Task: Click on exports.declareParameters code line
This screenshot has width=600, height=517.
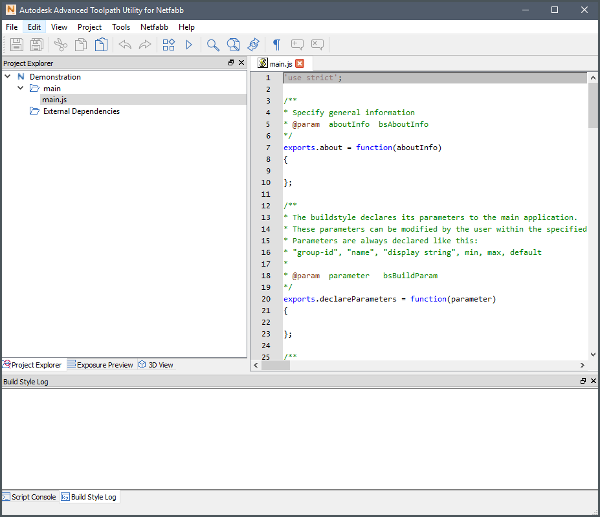Action: (x=390, y=299)
